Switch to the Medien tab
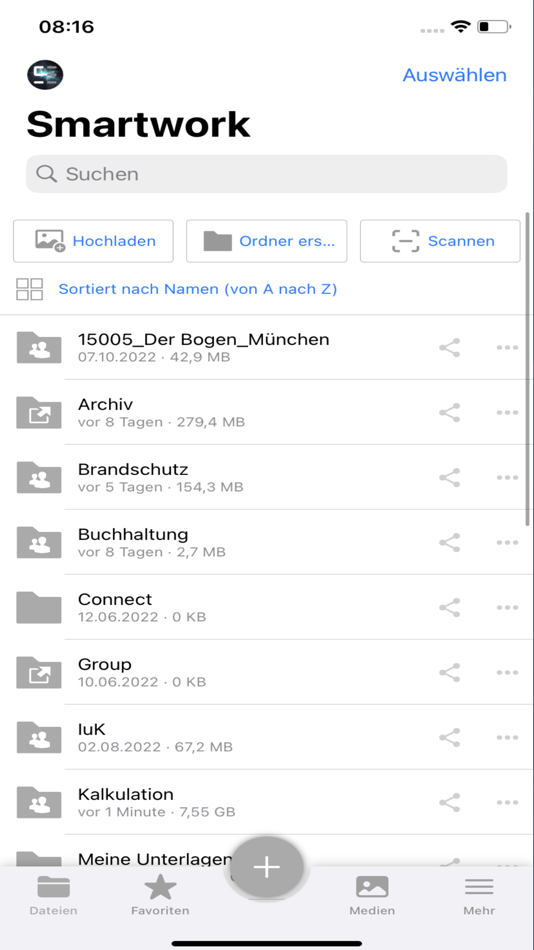 point(372,895)
